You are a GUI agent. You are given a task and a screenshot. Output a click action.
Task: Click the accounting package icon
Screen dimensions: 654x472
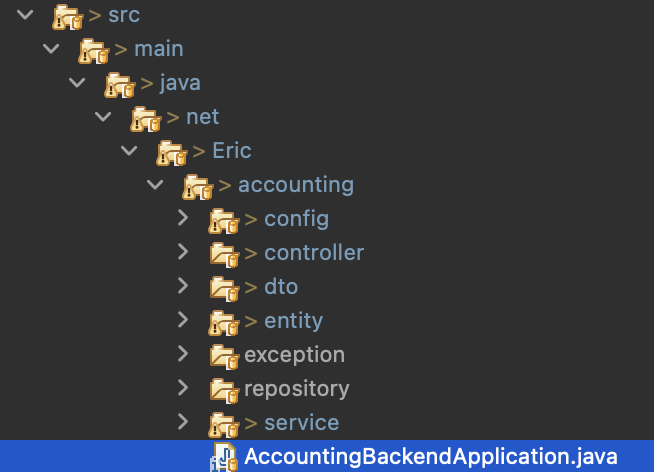(x=198, y=186)
